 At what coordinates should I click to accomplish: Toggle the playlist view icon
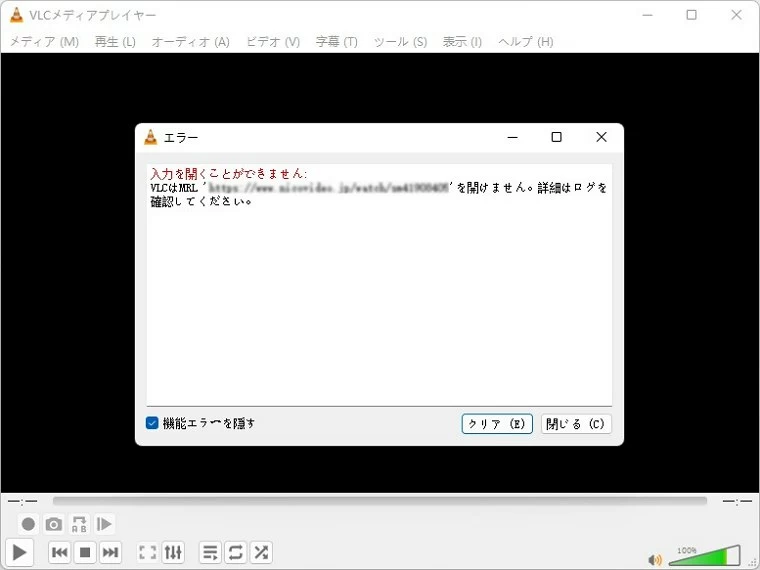[x=210, y=552]
